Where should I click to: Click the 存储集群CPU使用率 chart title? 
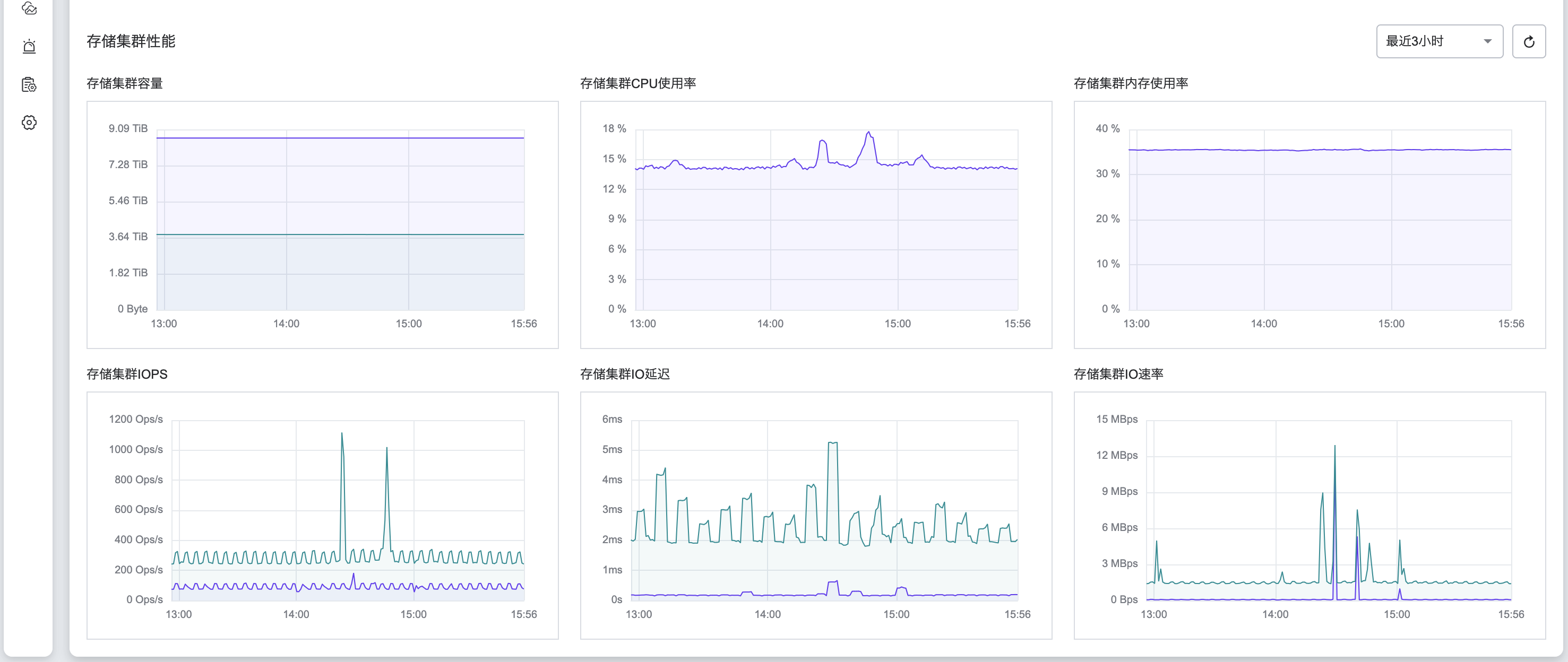(638, 83)
